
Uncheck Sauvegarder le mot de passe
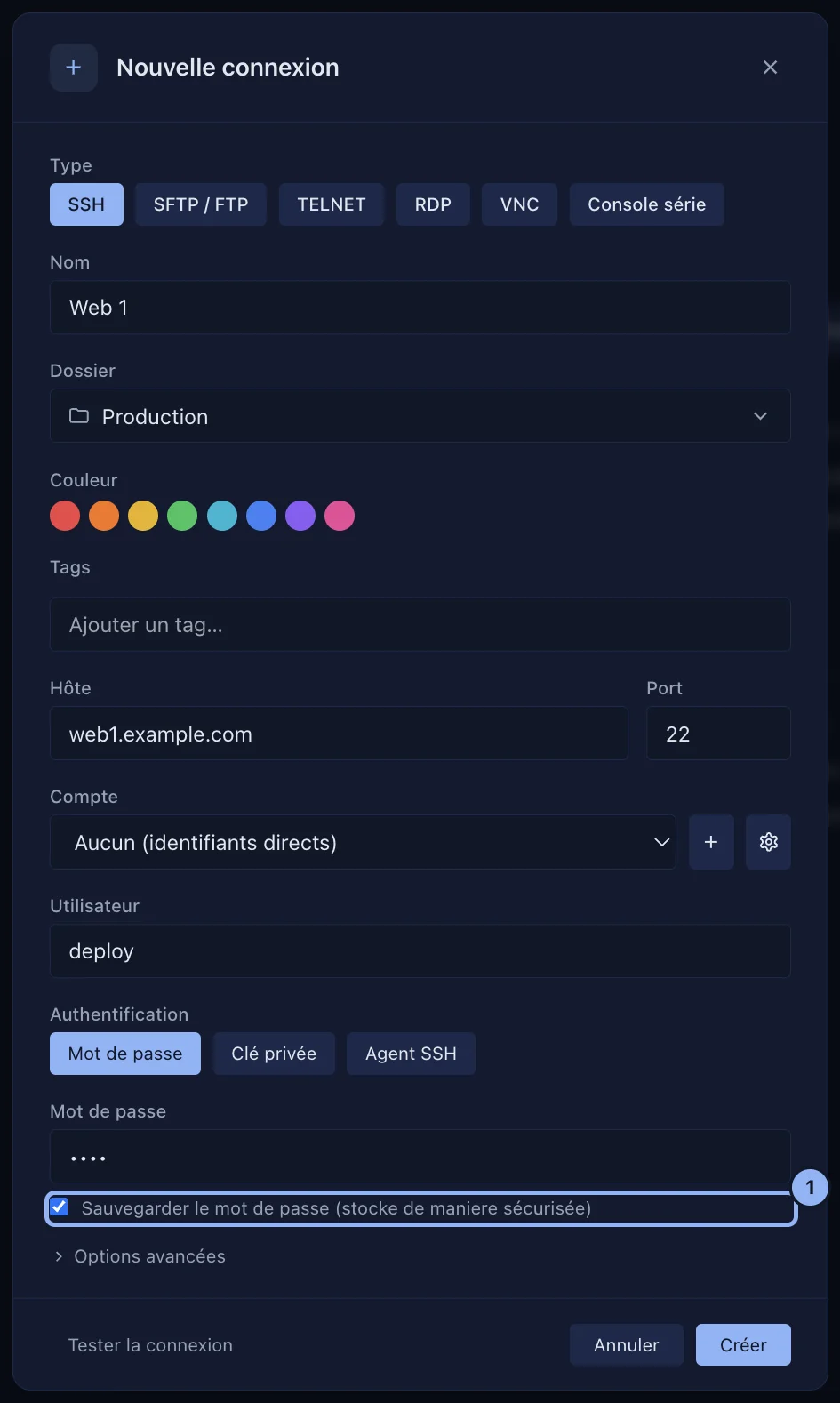[x=60, y=1207]
